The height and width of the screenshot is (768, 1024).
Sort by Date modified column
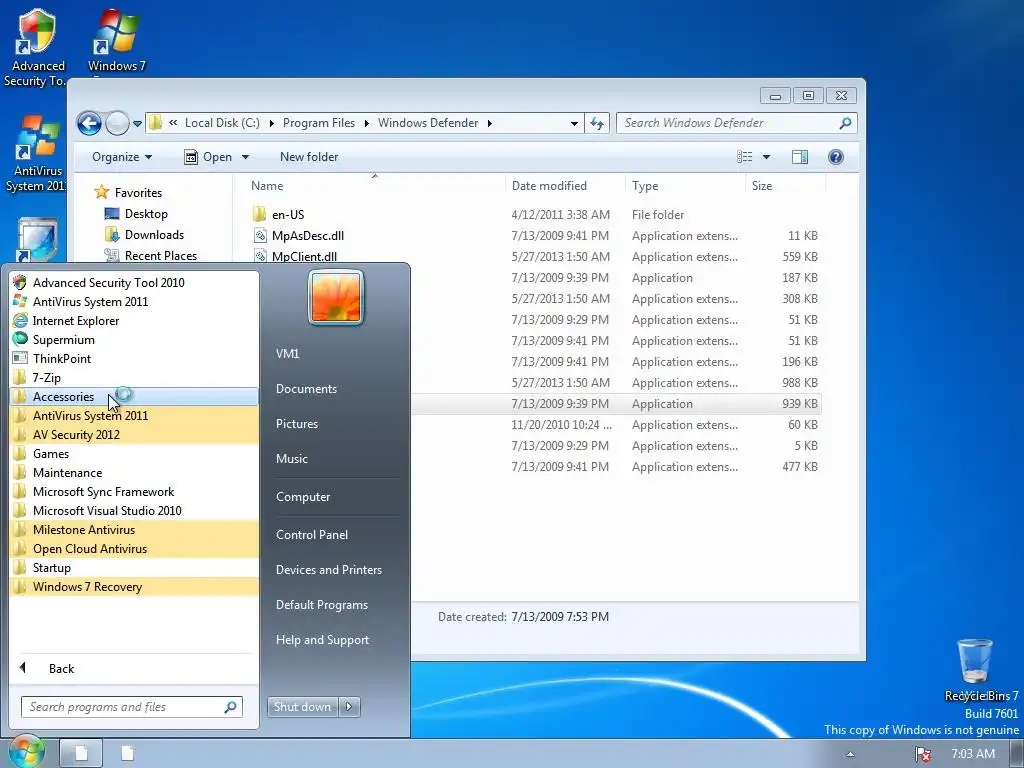pyautogui.click(x=566, y=185)
